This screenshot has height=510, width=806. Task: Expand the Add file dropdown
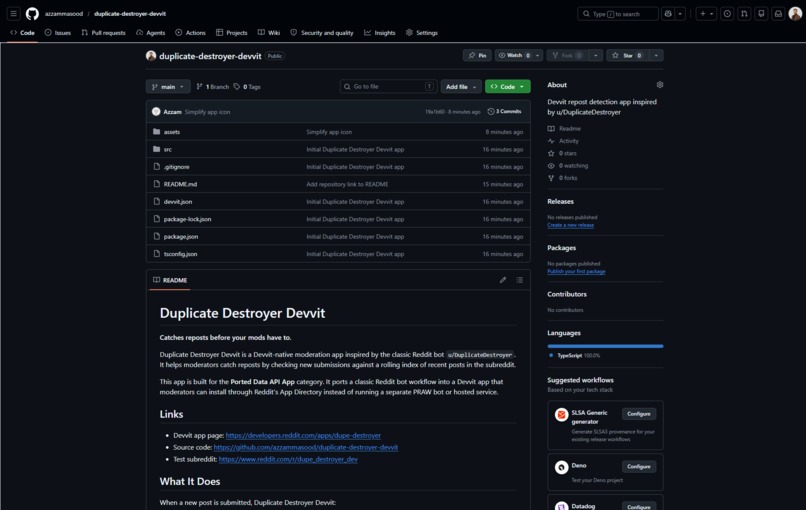(x=461, y=87)
